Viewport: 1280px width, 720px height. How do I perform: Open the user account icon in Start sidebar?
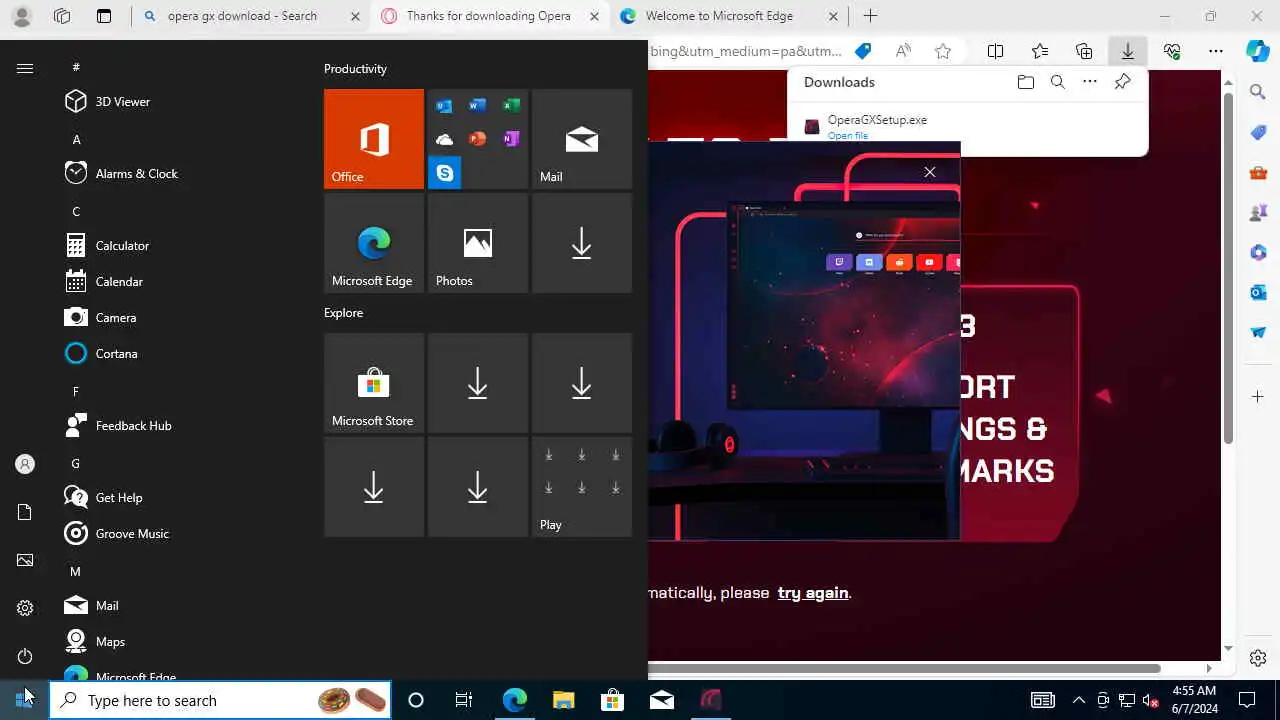25,464
